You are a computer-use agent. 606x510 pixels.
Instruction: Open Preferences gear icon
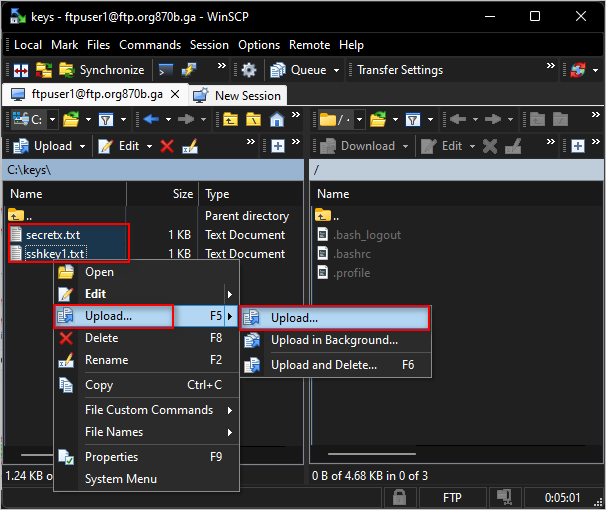tap(249, 70)
